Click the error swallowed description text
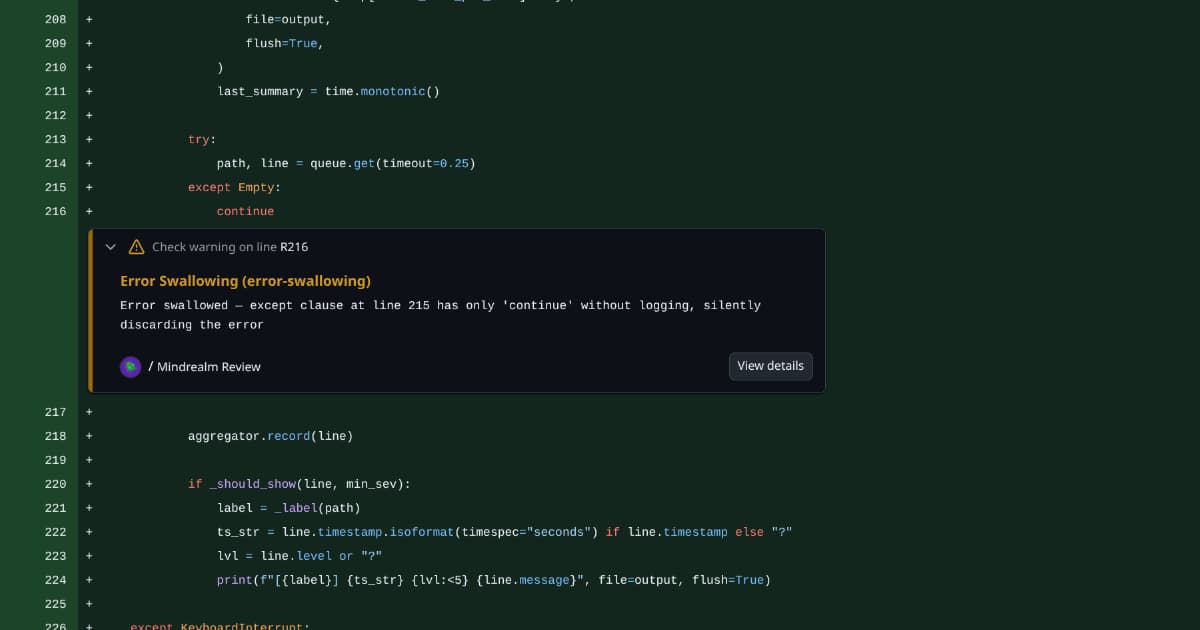Viewport: 1200px width, 630px height. pyautogui.click(x=440, y=315)
